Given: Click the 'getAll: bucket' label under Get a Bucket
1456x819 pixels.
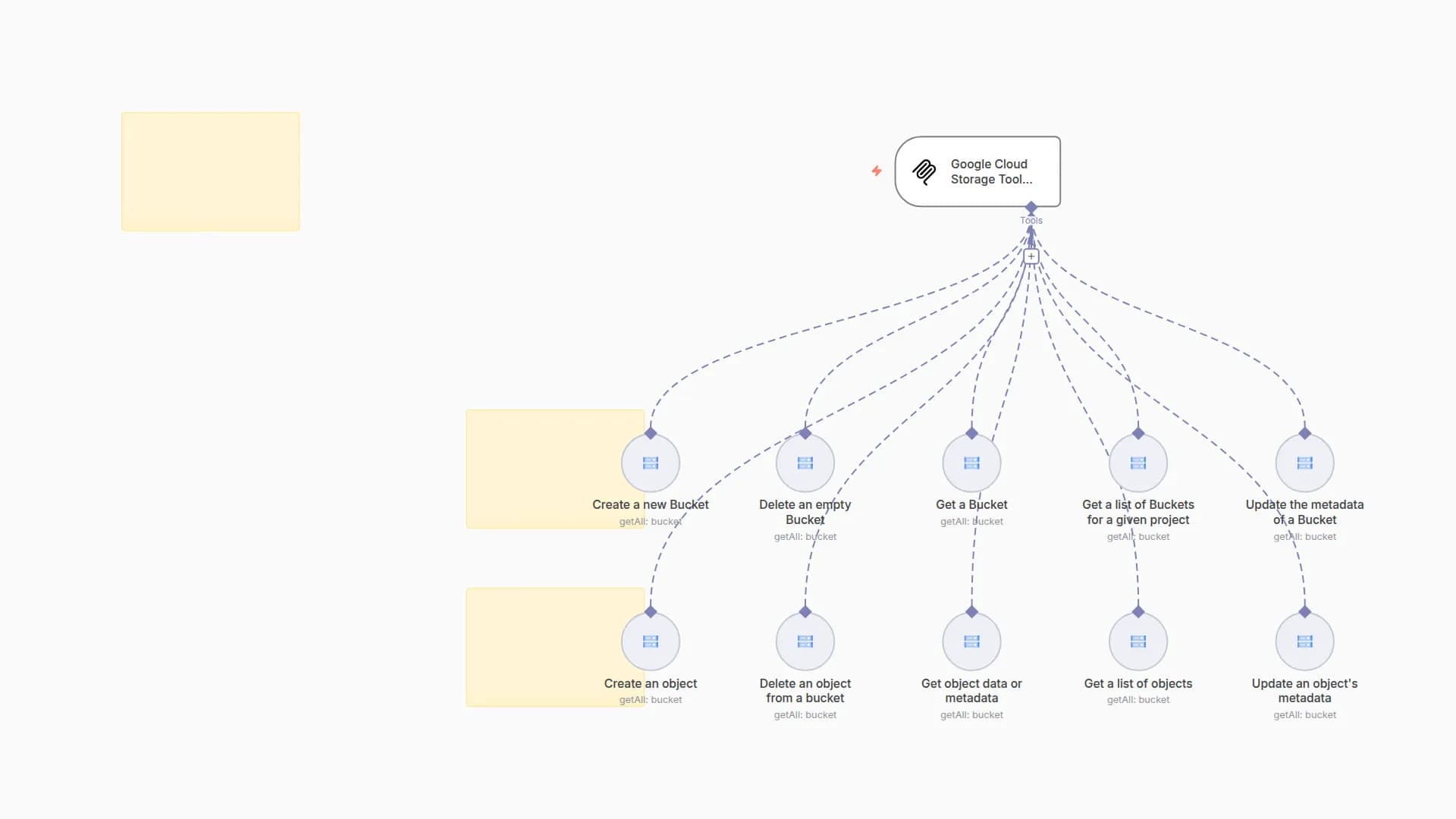Looking at the screenshot, I should coord(971,521).
